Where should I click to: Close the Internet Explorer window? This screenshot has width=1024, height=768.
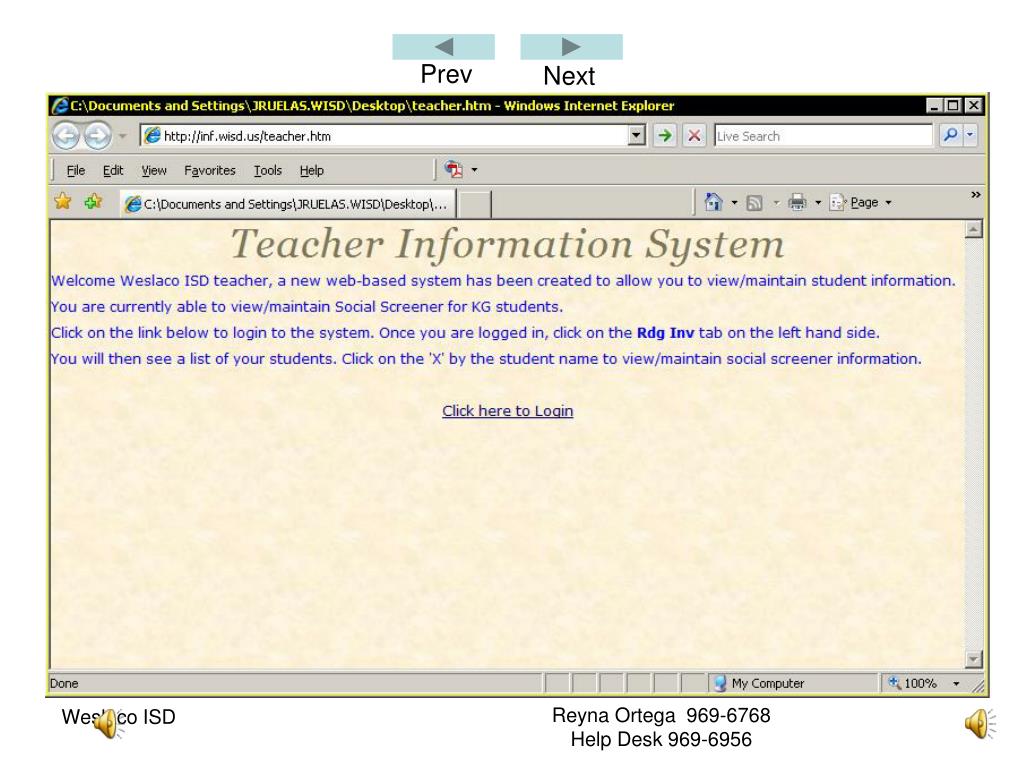click(973, 105)
